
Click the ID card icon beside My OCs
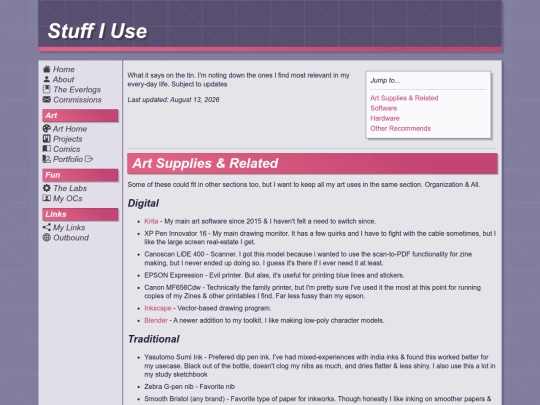click(46, 198)
